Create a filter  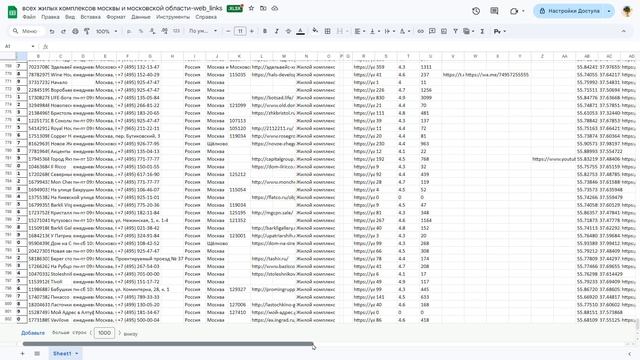point(455,31)
